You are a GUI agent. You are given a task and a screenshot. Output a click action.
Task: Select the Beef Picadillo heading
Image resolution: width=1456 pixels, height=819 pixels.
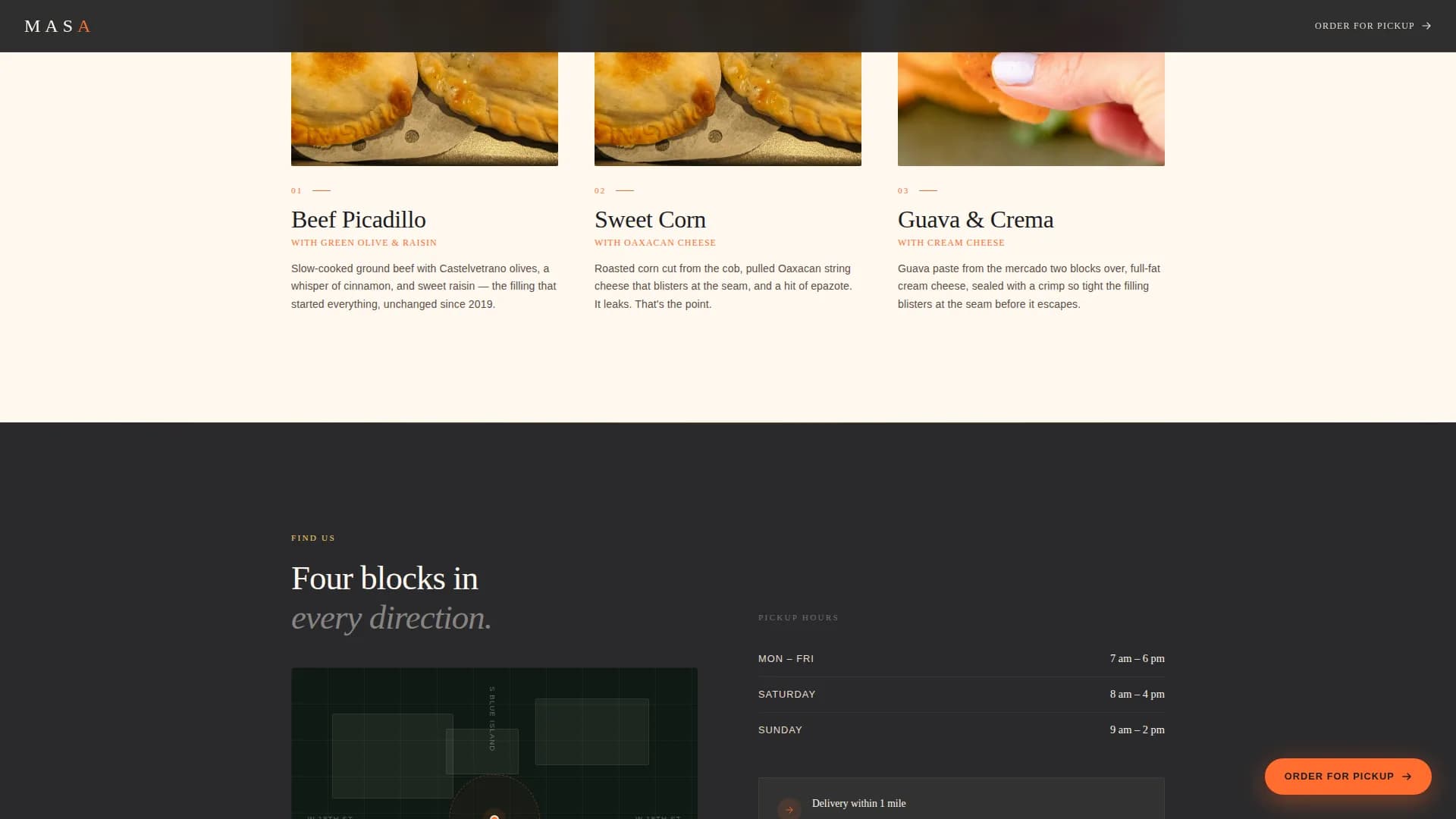(359, 220)
